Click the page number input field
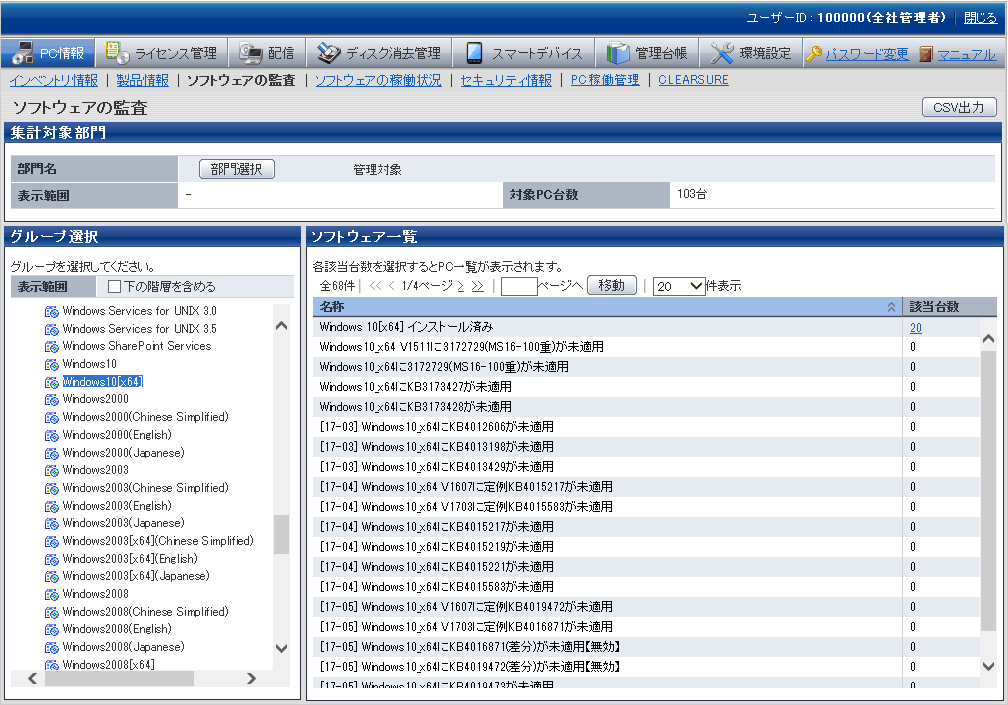The width and height of the screenshot is (1008, 705). (519, 286)
